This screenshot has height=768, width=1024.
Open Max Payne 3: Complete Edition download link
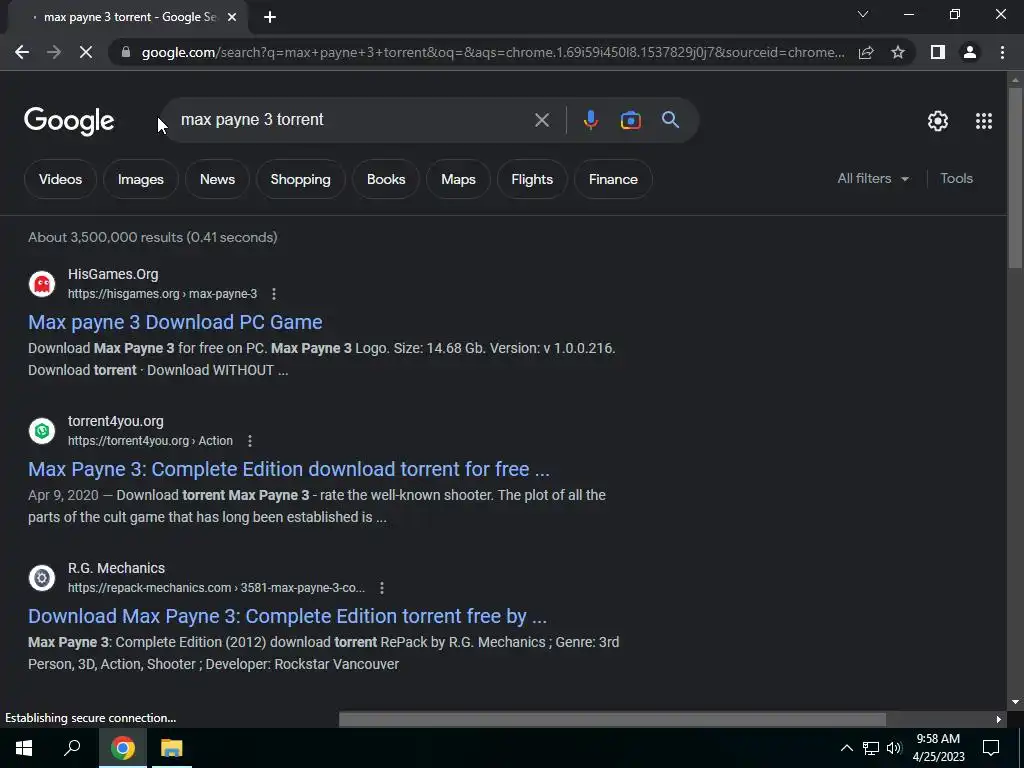click(289, 469)
